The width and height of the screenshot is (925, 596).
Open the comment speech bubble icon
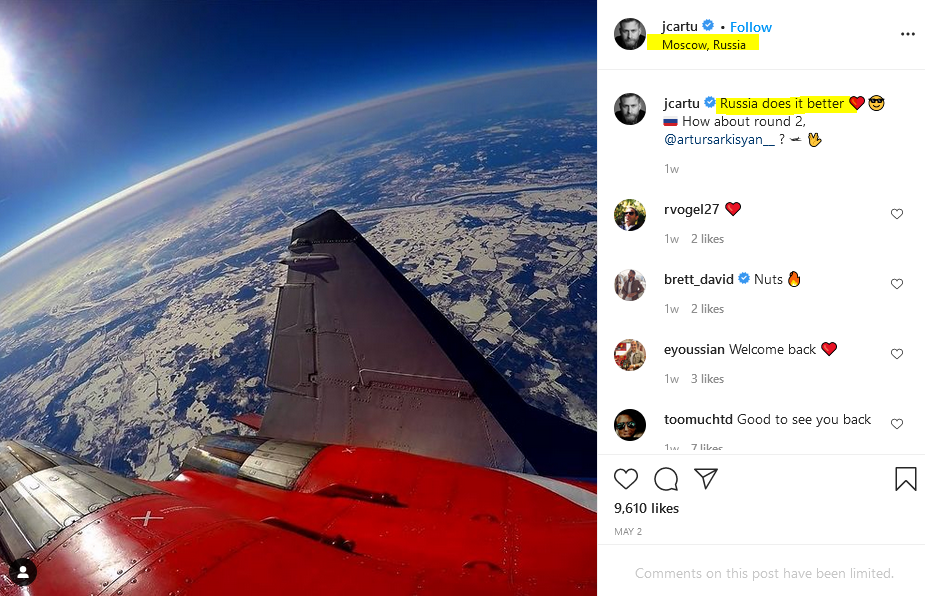666,478
